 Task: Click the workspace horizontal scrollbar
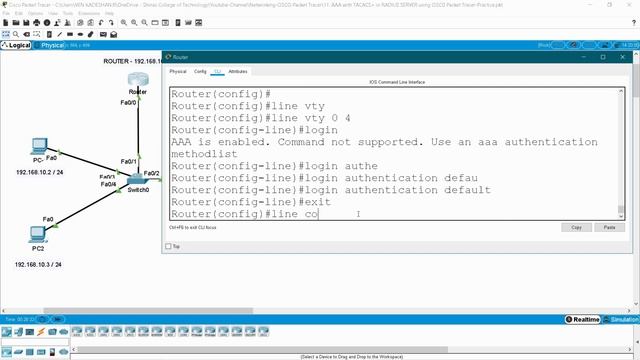[x=148, y=311]
